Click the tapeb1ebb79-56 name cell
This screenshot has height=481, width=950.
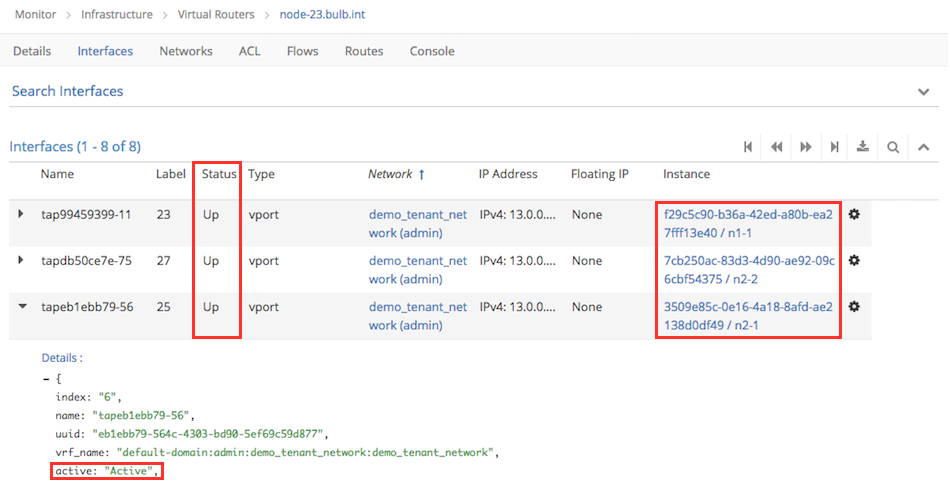[87, 307]
